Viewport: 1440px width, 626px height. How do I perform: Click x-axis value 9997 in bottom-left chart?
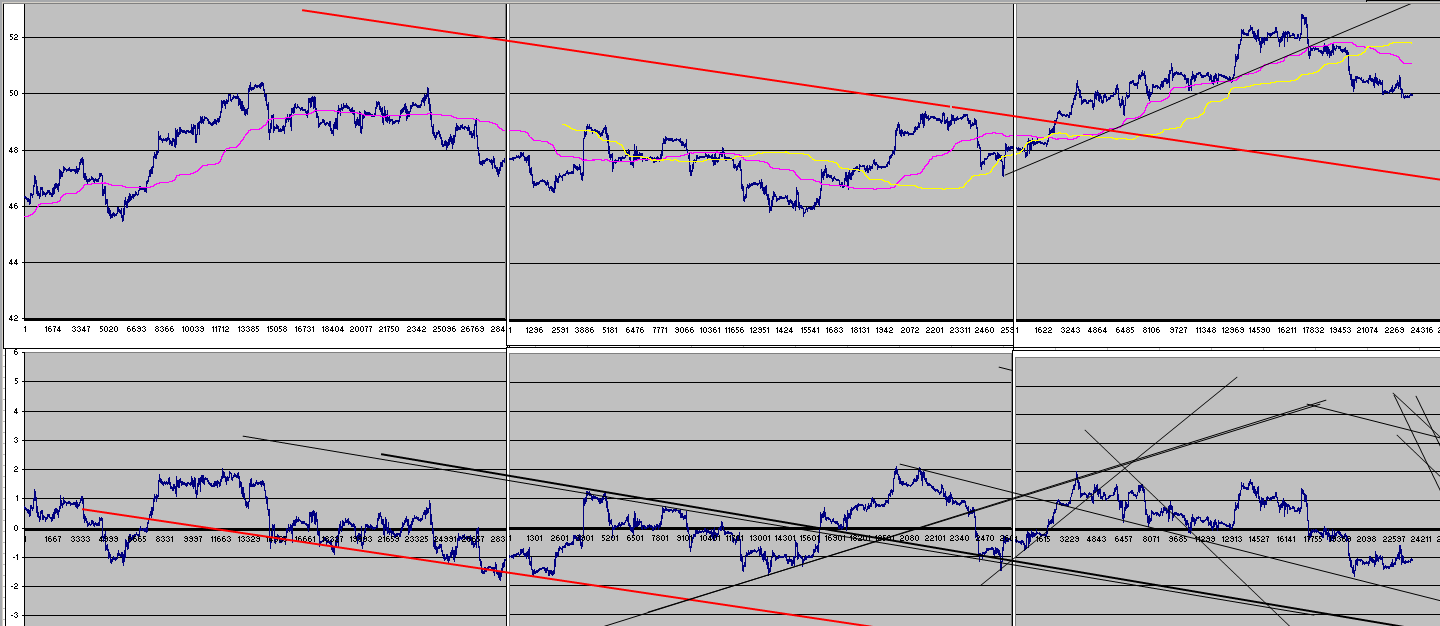click(x=193, y=538)
